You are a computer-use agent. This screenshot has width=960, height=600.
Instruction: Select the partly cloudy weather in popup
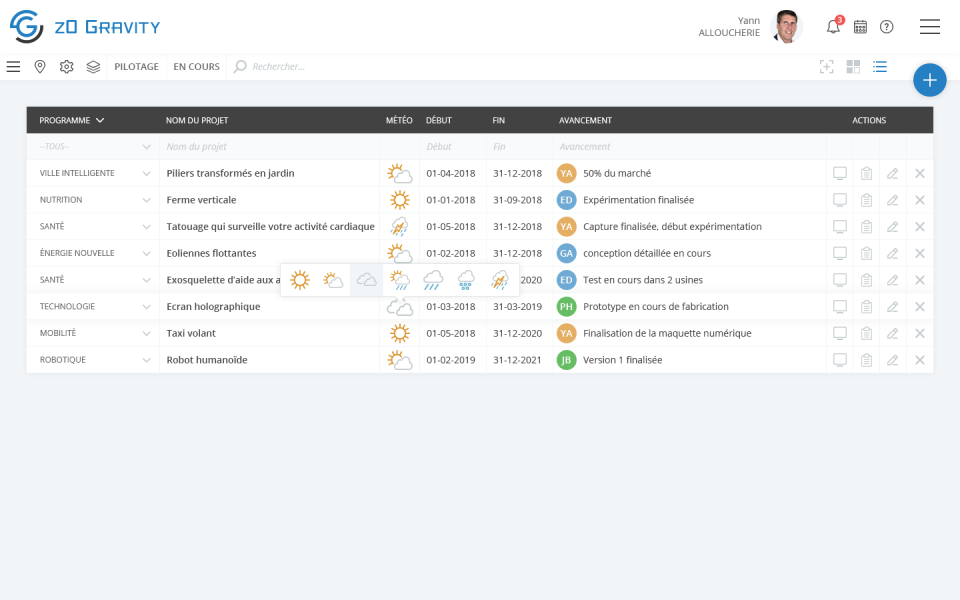pyautogui.click(x=333, y=280)
